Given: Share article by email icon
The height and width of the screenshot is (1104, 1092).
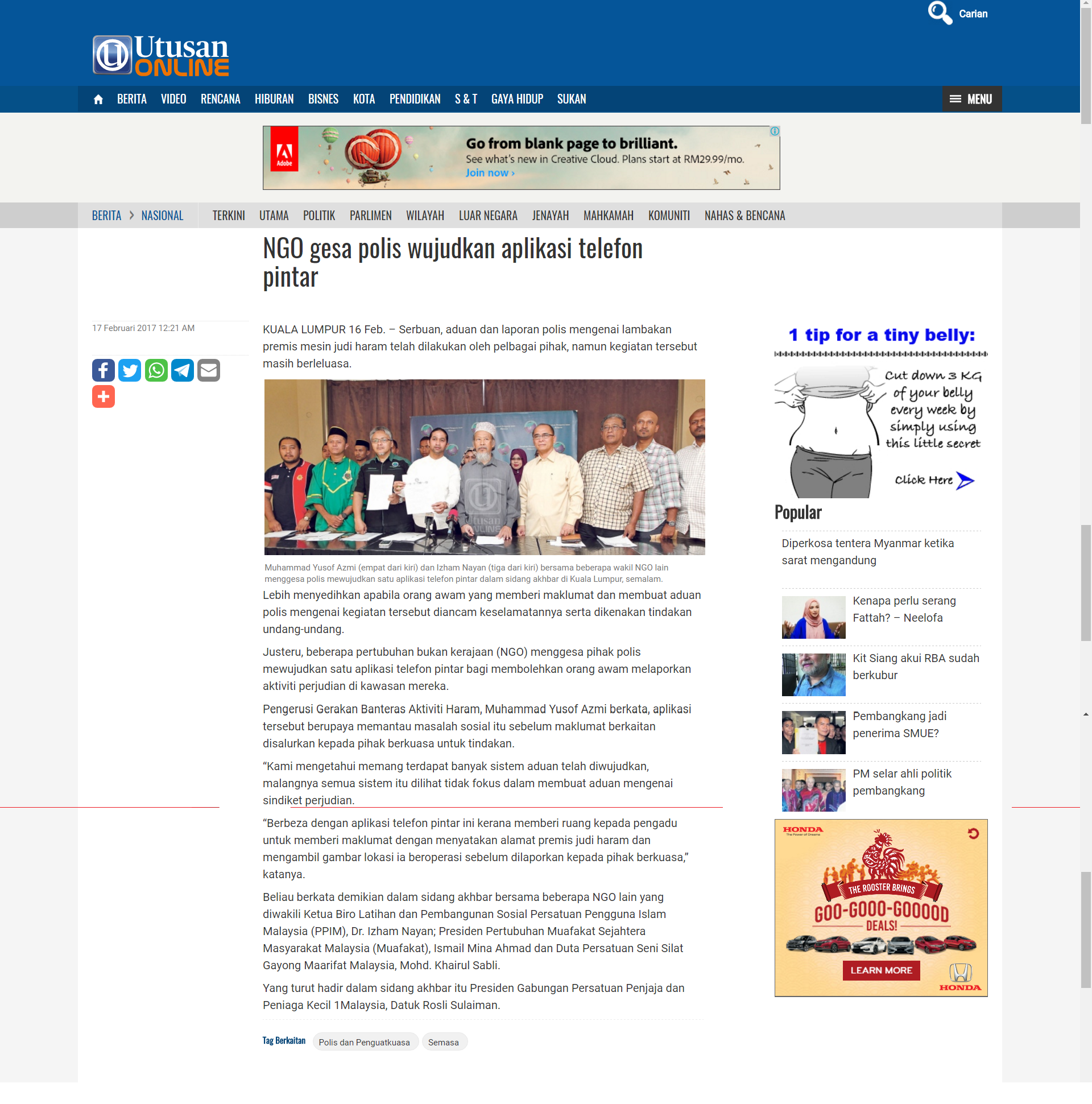Looking at the screenshot, I should pyautogui.click(x=209, y=370).
